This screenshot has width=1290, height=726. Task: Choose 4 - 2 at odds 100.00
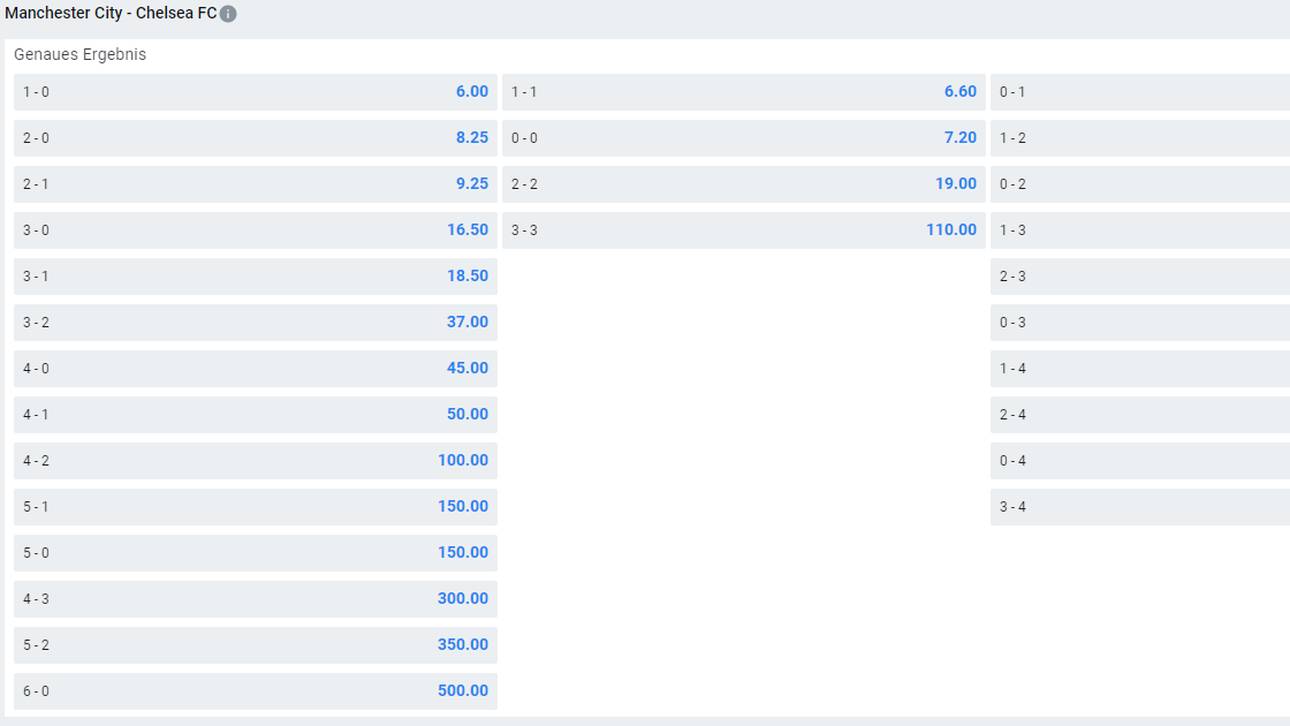[x=255, y=460]
